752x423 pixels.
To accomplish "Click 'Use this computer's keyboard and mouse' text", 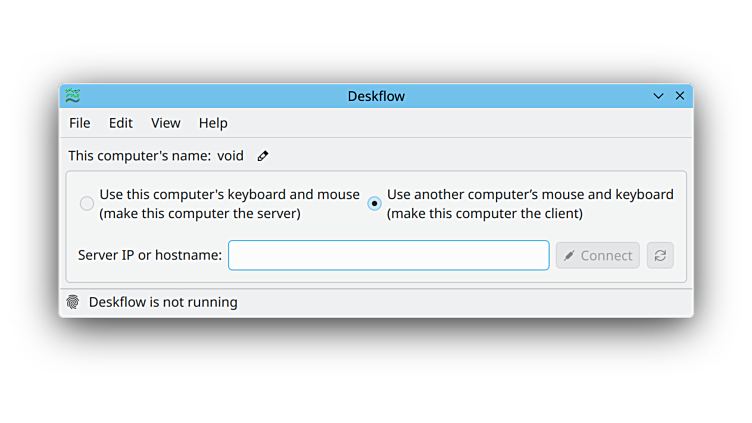I will click(x=229, y=195).
